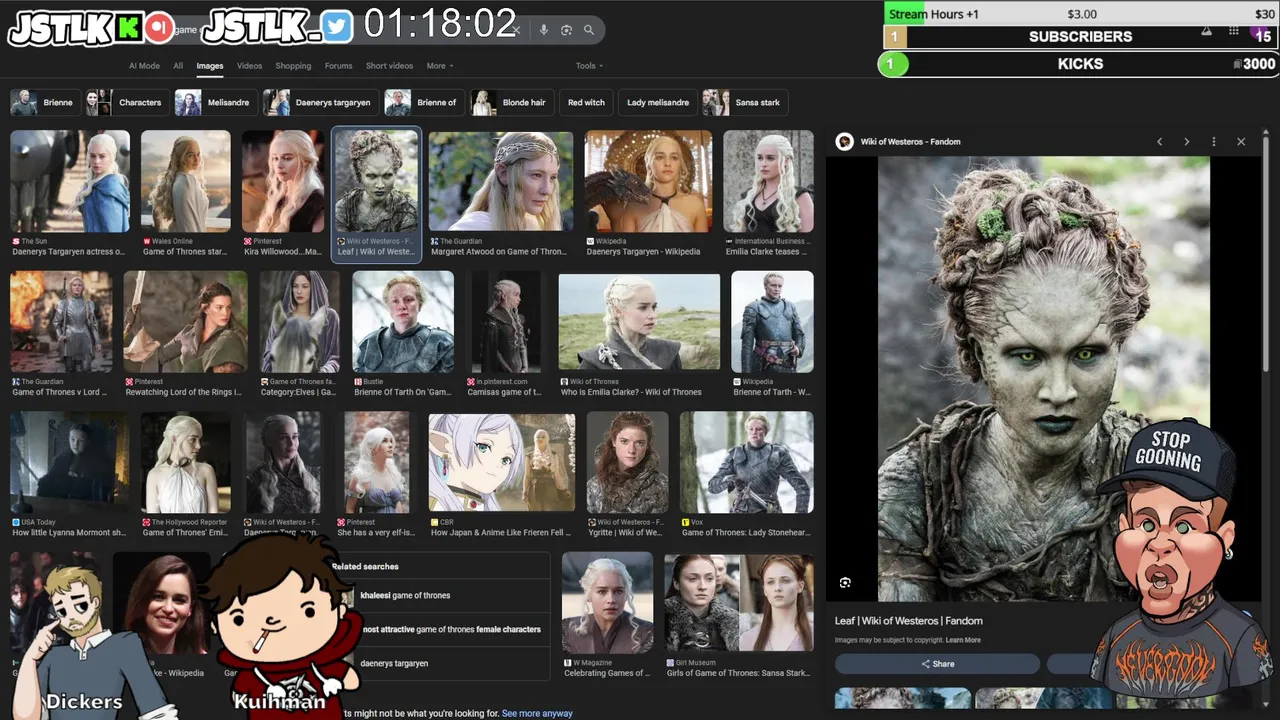This screenshot has height=720, width=1280.
Task: Filter by the Brienne chip
Action: tap(46, 103)
